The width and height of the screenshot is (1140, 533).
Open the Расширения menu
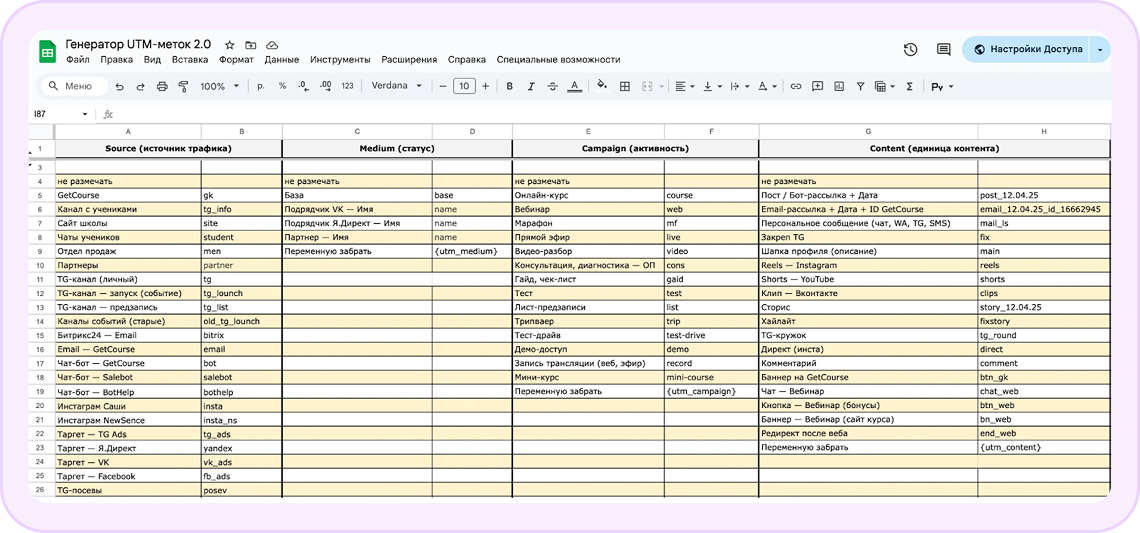[x=410, y=60]
